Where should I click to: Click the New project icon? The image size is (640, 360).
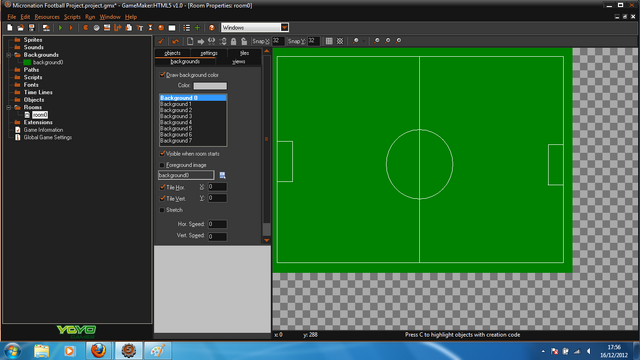click(10, 28)
